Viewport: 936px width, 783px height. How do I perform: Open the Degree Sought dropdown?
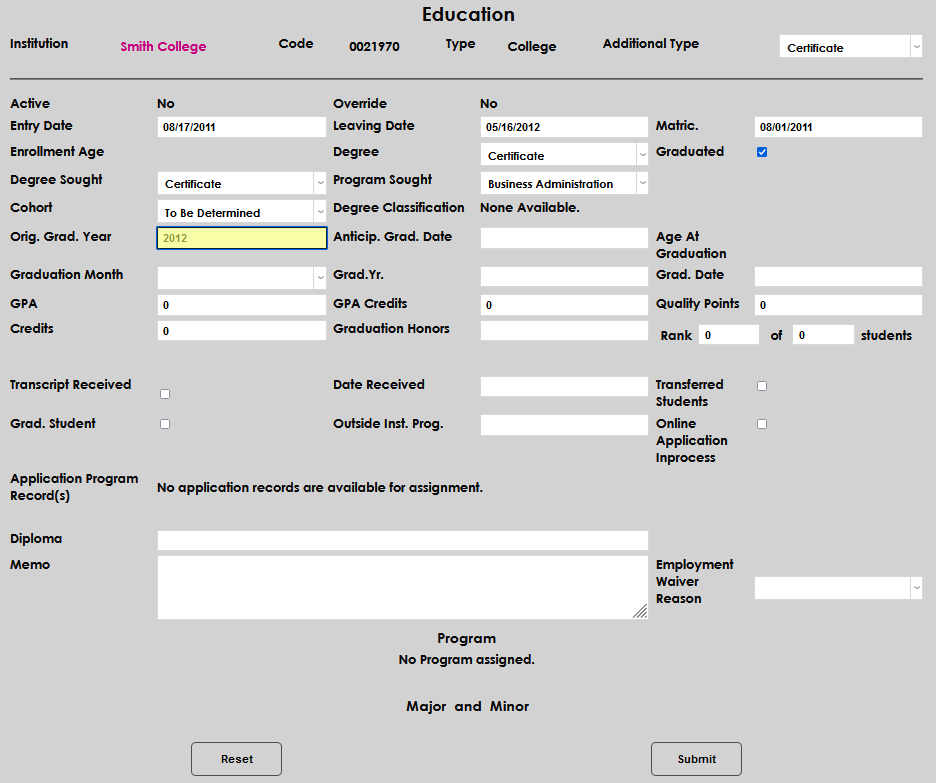click(x=242, y=183)
